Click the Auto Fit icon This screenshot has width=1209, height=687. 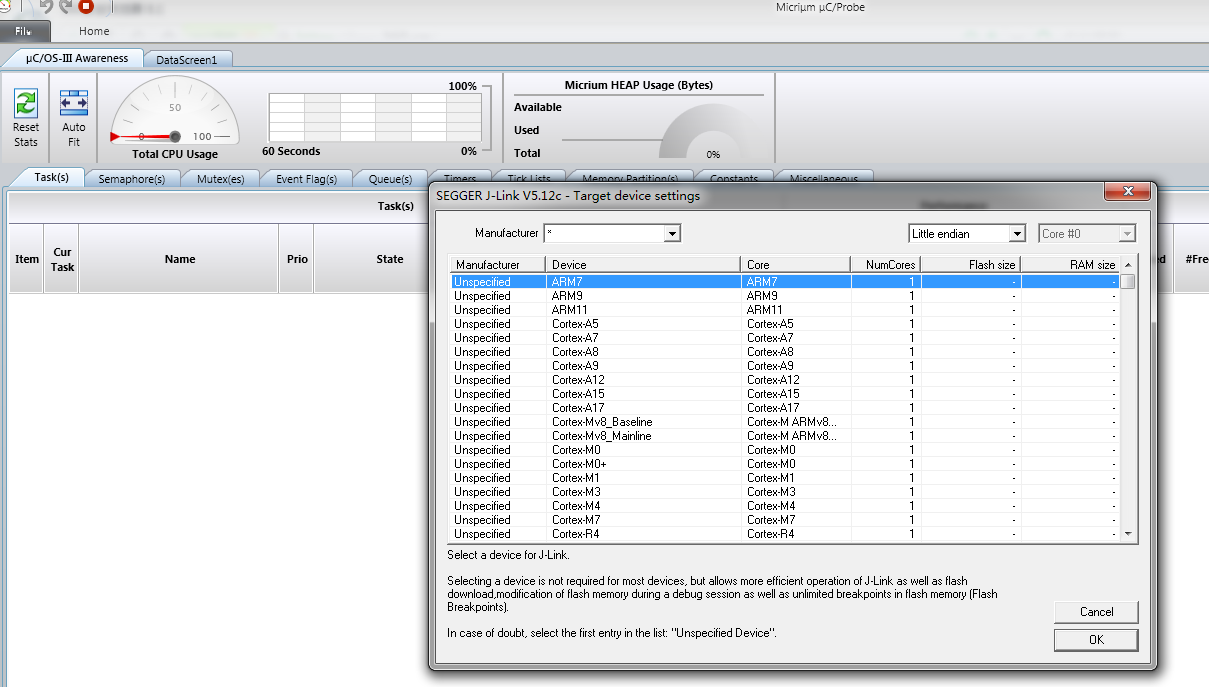pos(74,103)
